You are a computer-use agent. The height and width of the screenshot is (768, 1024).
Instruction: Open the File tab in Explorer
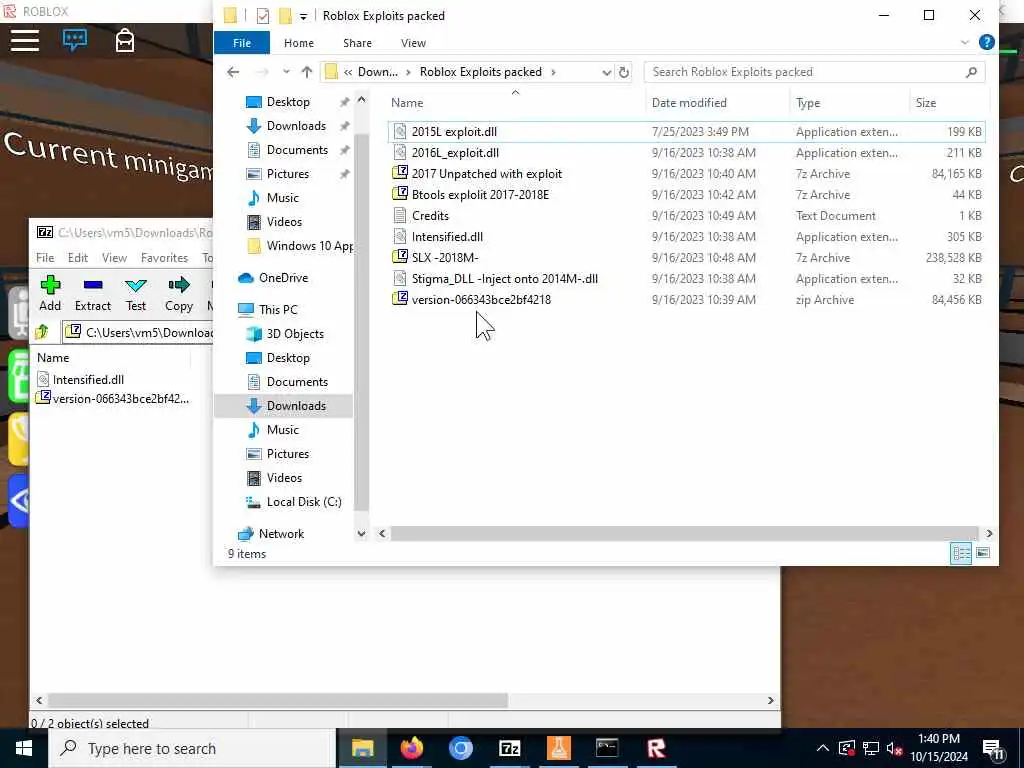click(x=242, y=42)
